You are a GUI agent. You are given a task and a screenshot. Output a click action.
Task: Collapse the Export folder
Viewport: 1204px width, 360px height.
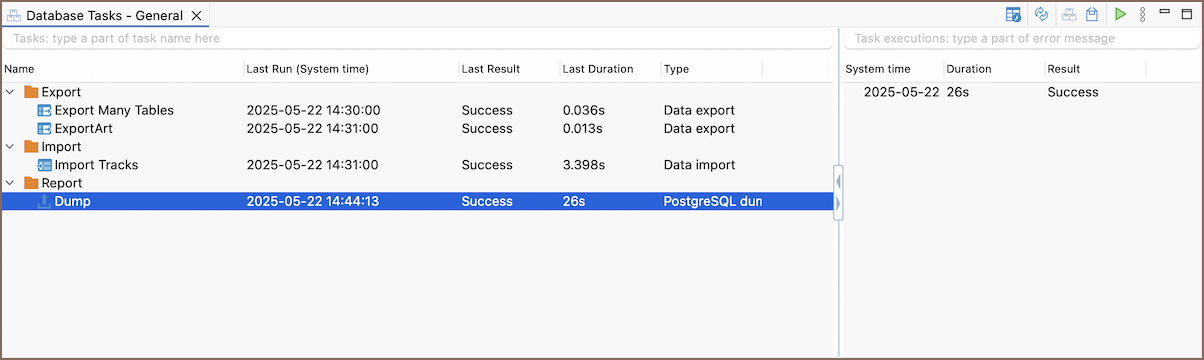pyautogui.click(x=10, y=92)
